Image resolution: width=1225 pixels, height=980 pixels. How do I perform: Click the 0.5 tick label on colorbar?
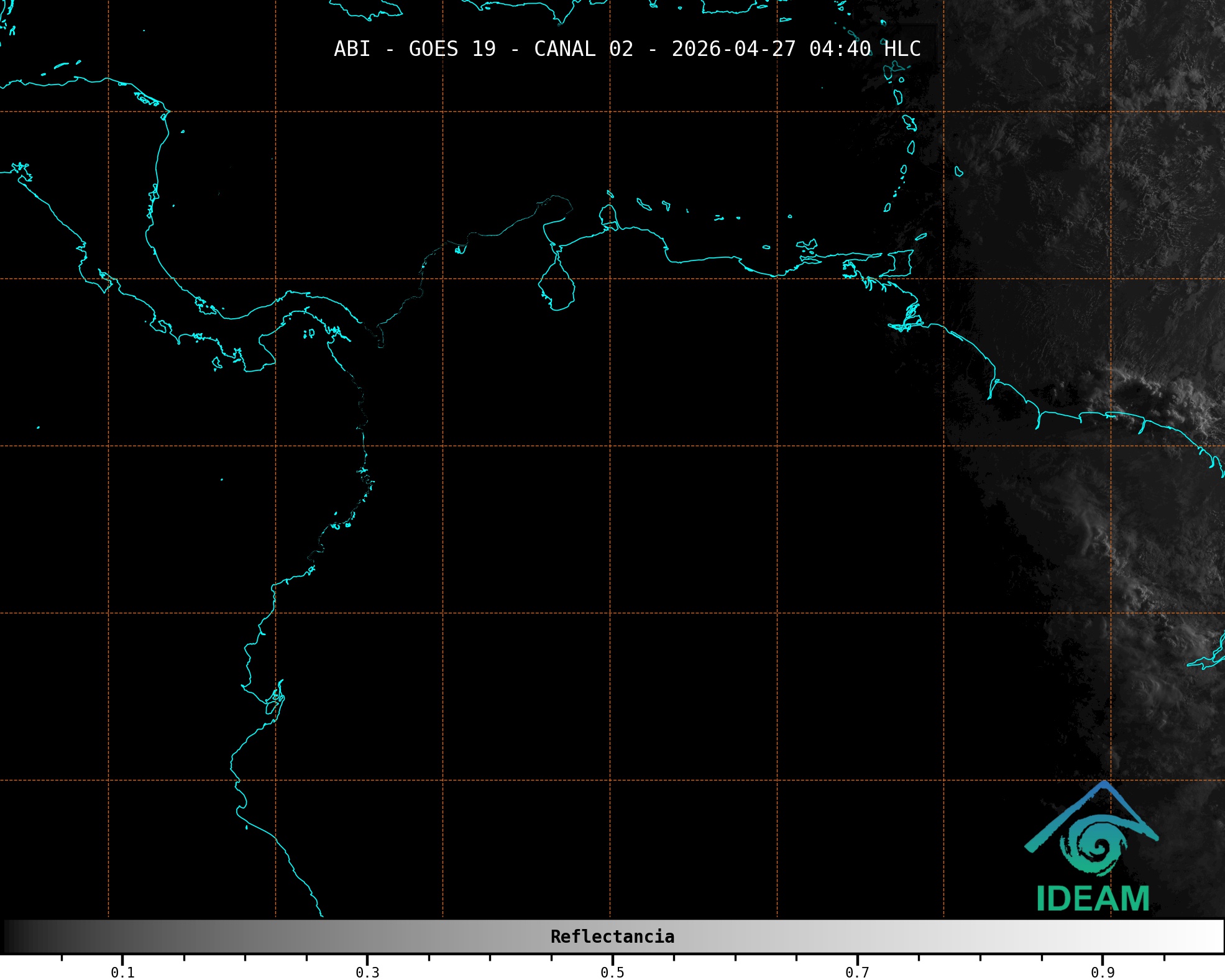(x=612, y=973)
